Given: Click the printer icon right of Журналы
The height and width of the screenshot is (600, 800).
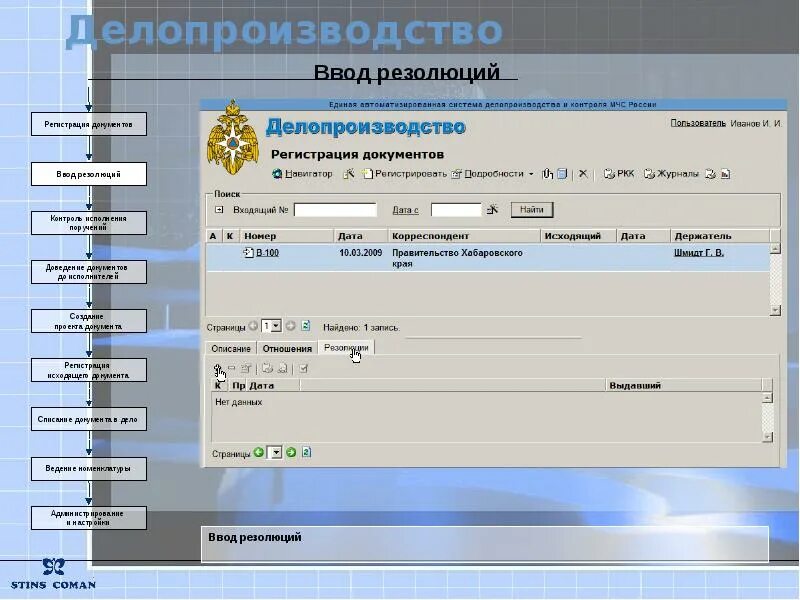Looking at the screenshot, I should [710, 174].
